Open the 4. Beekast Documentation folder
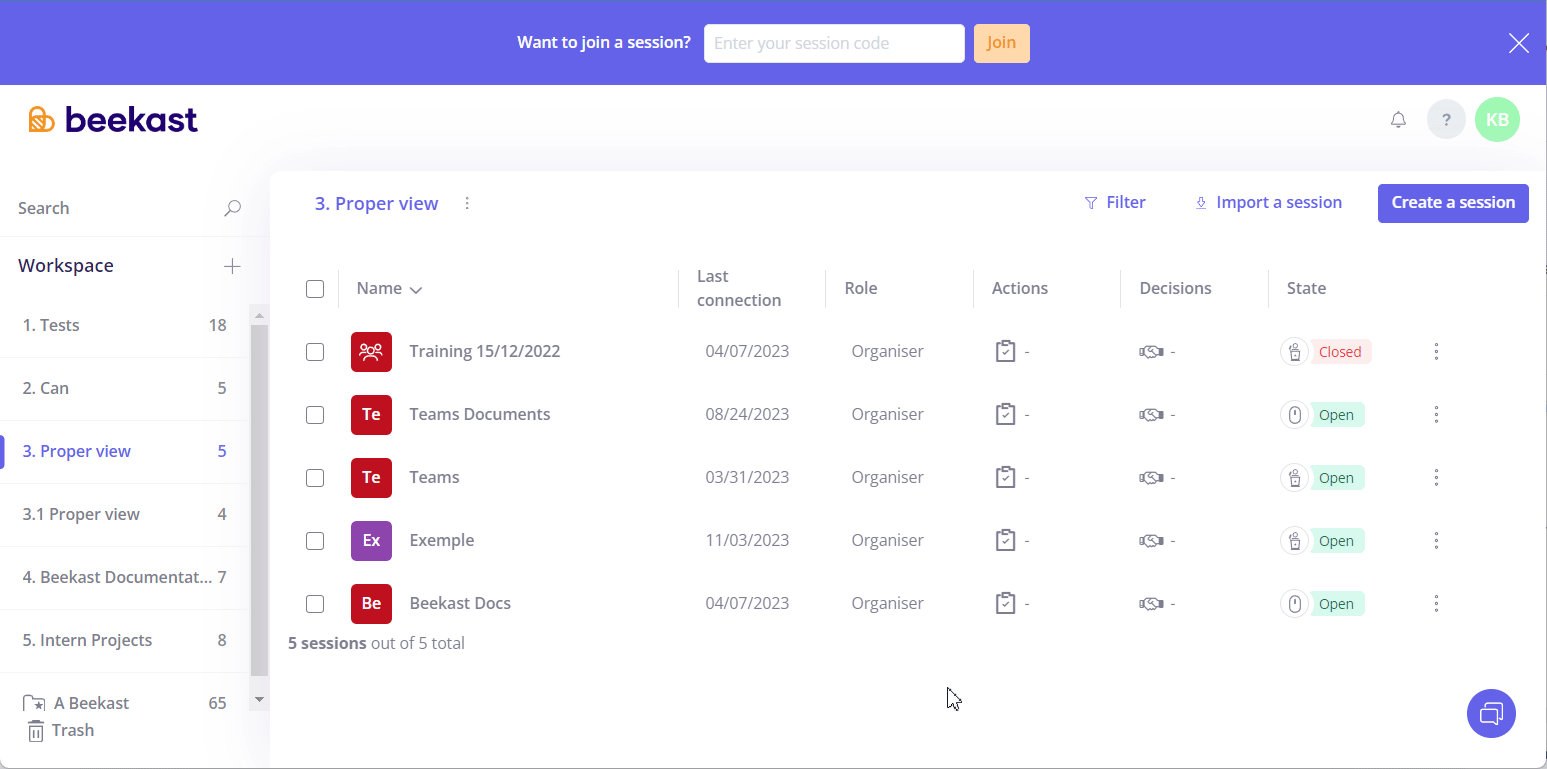Image resolution: width=1547 pixels, height=769 pixels. pyautogui.click(x=124, y=577)
